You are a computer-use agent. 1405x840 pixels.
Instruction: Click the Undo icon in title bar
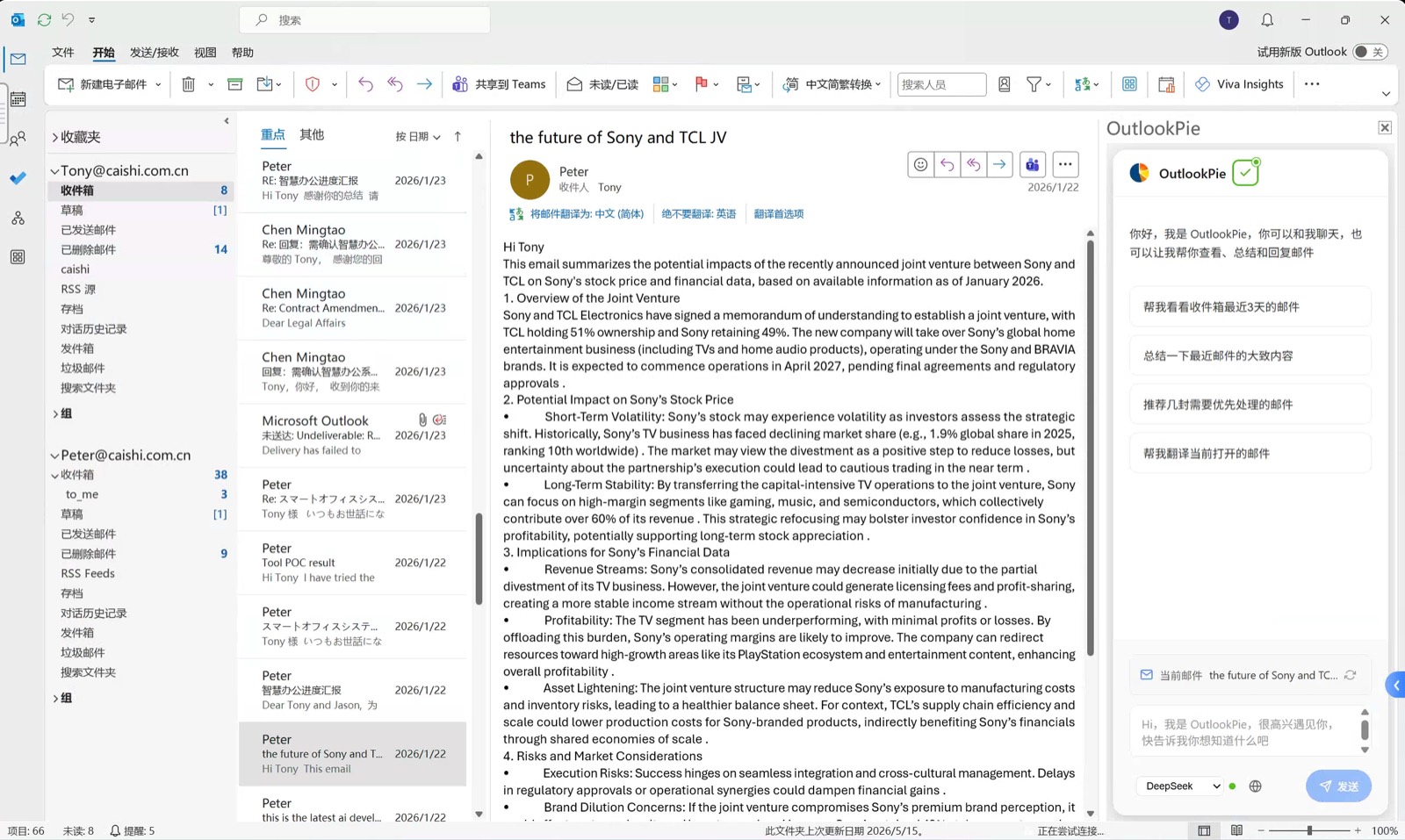point(68,19)
